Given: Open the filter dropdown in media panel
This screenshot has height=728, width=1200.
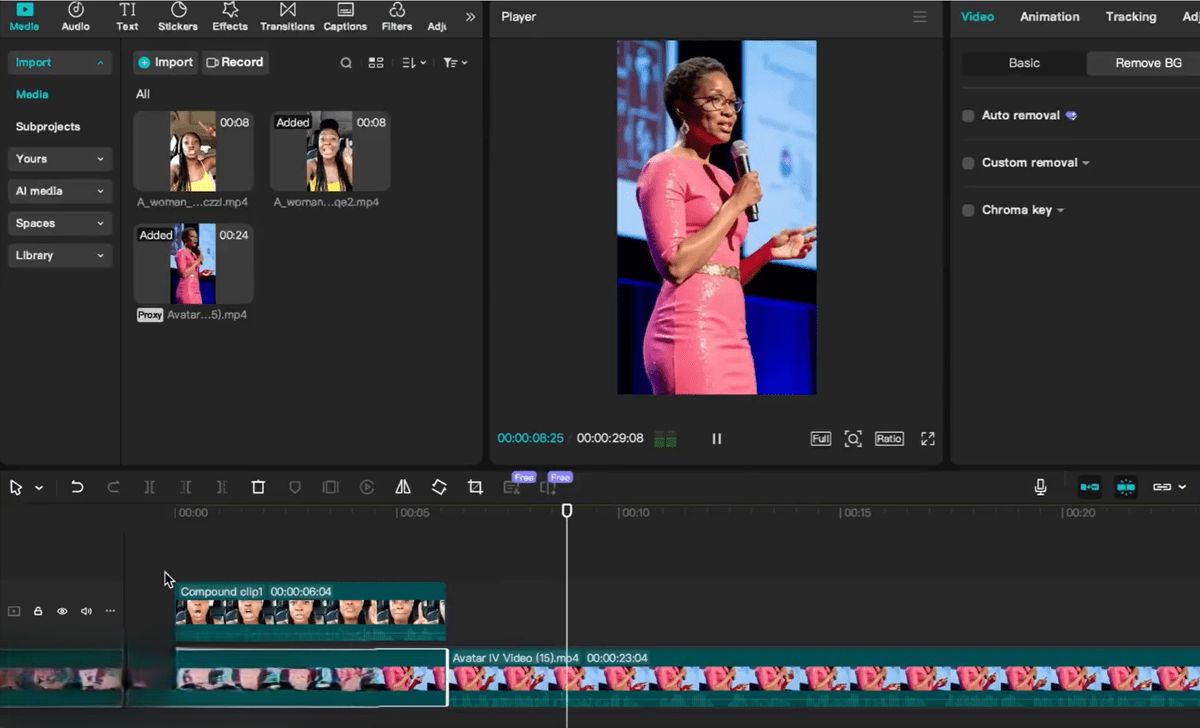Looking at the screenshot, I should point(455,63).
